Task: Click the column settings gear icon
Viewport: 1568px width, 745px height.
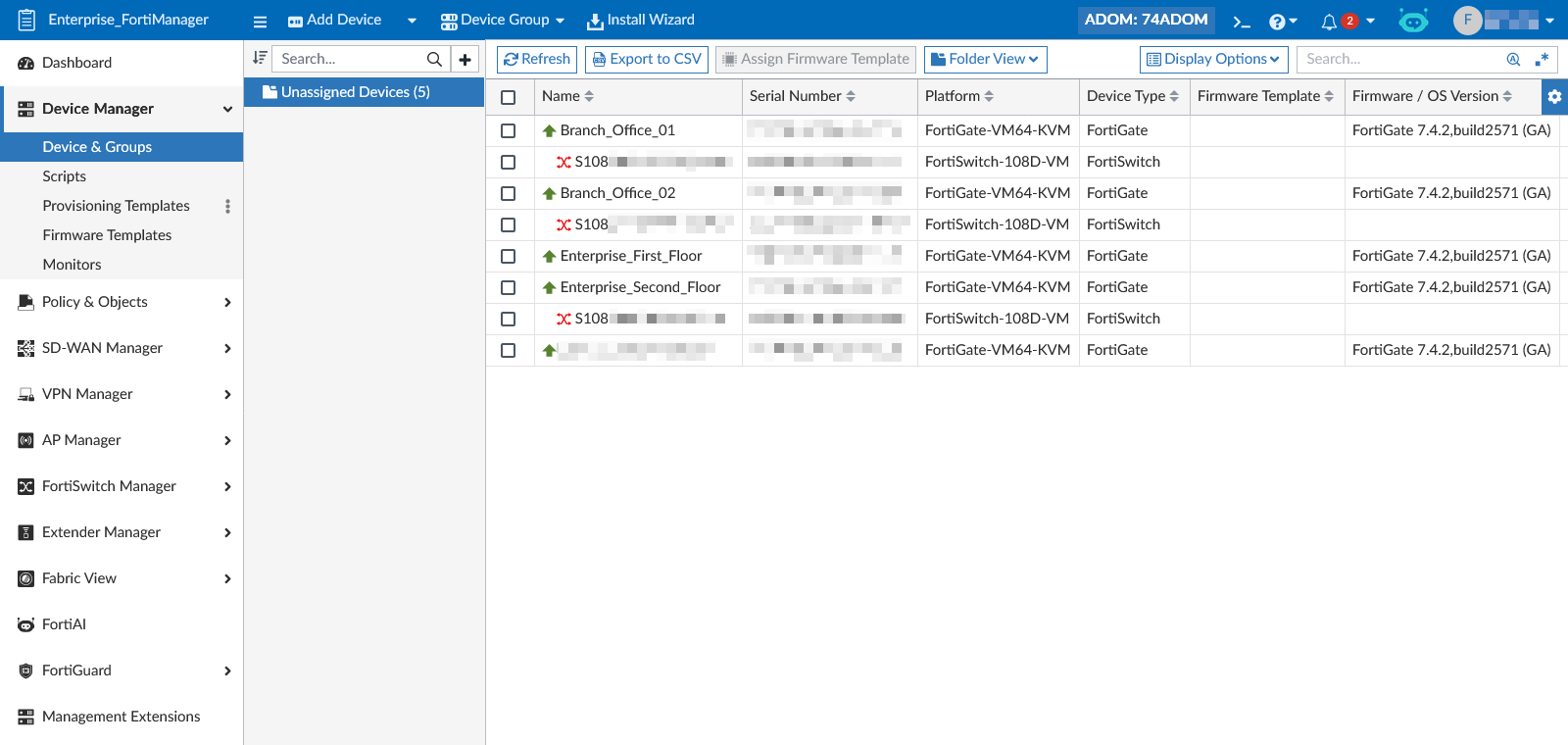Action: point(1554,96)
